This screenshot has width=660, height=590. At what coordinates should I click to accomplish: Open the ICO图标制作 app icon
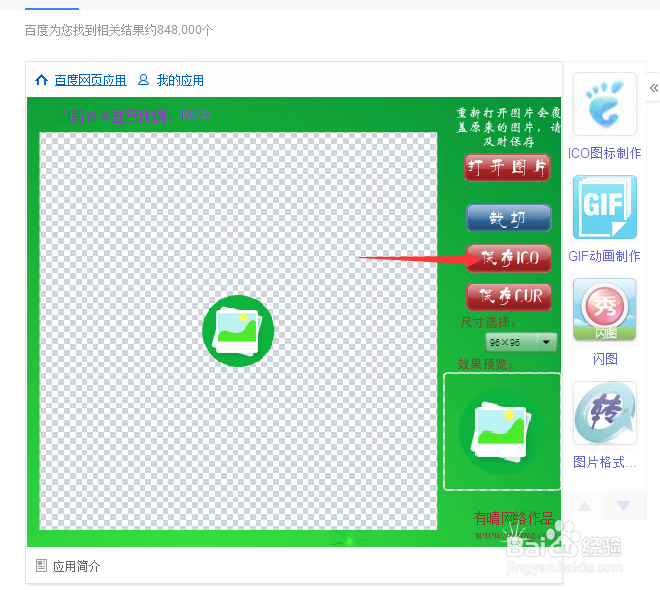pos(605,104)
